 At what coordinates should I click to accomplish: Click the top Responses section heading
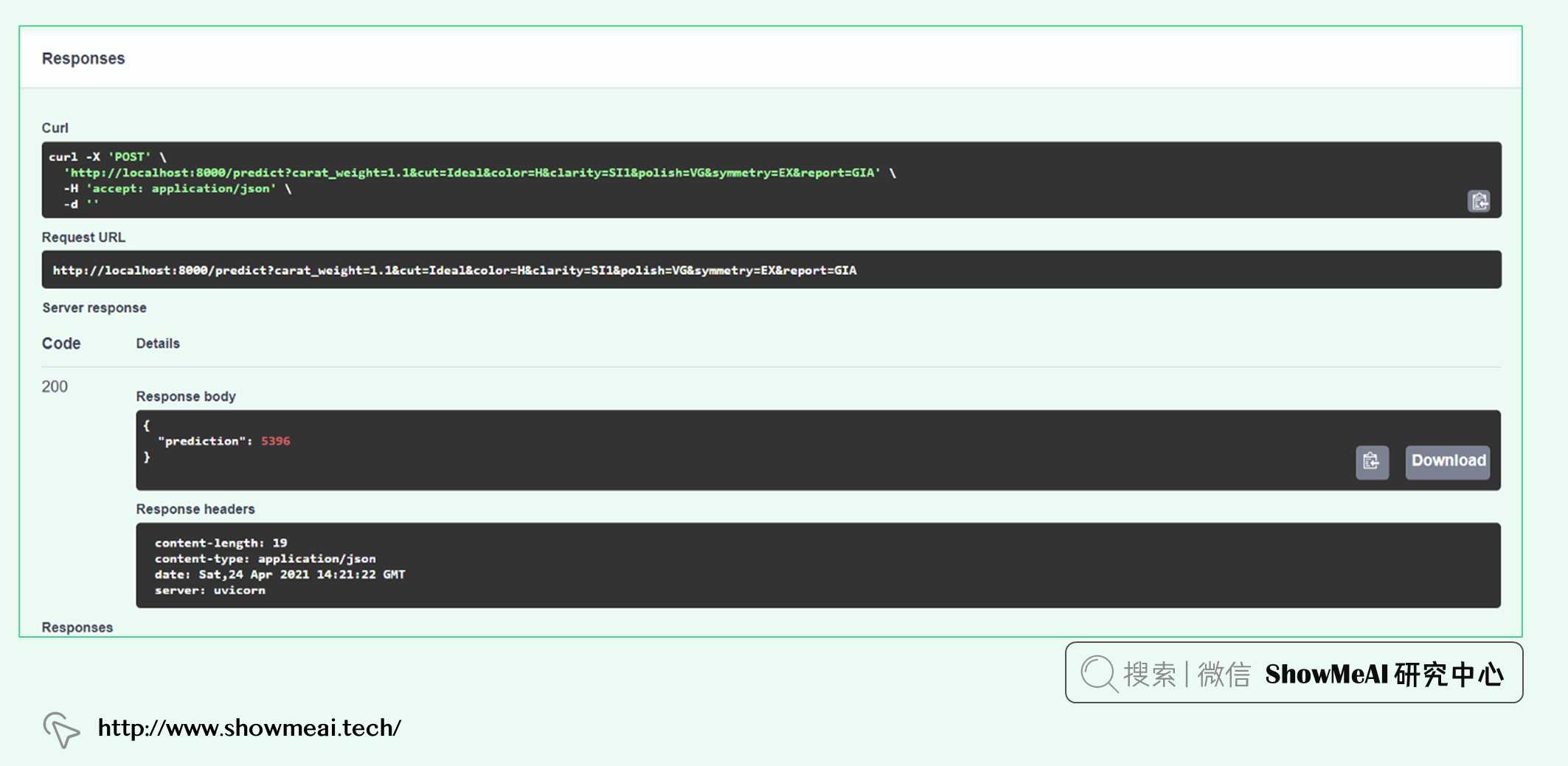point(83,58)
